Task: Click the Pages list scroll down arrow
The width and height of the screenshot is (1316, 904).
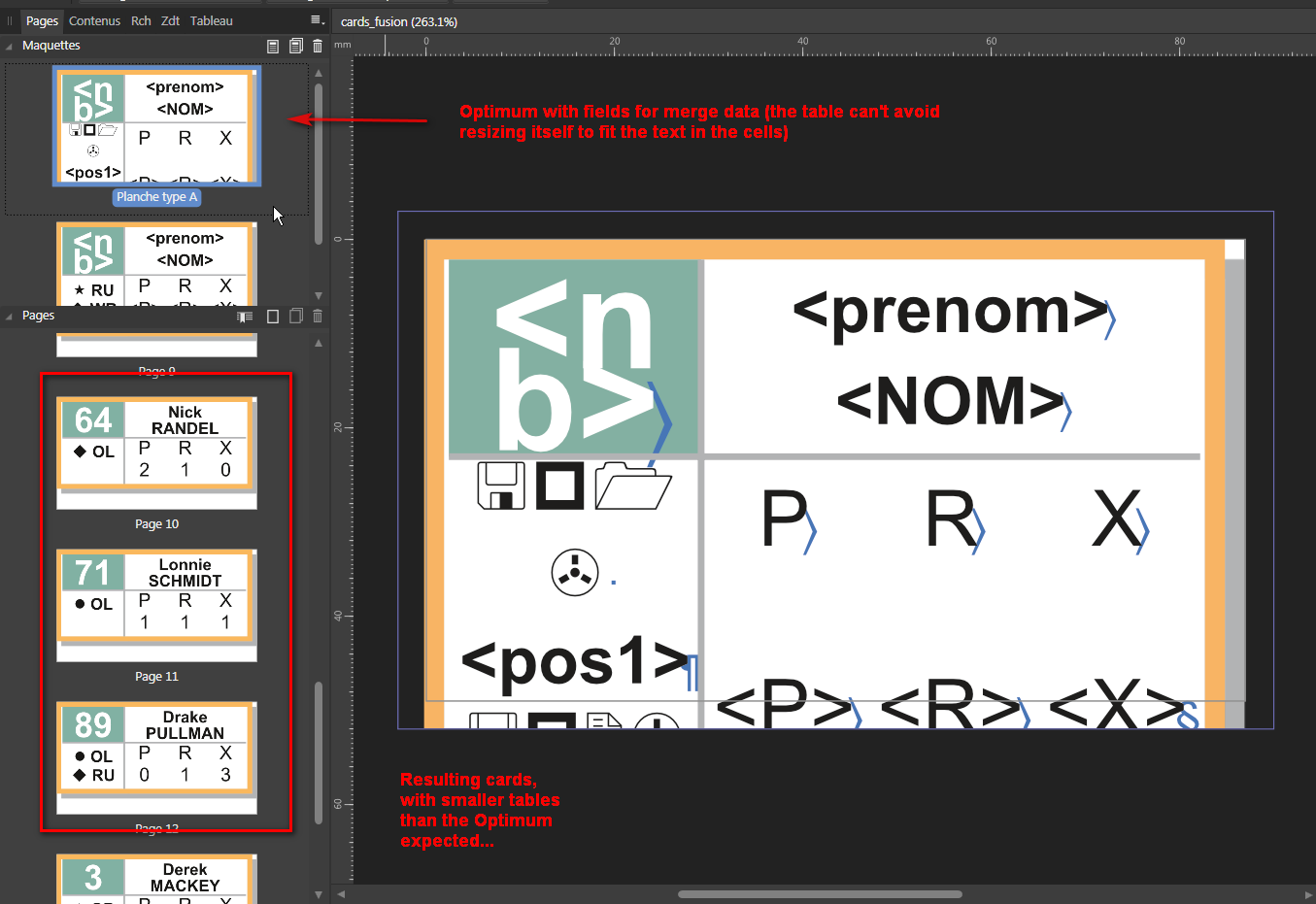Action: click(319, 894)
